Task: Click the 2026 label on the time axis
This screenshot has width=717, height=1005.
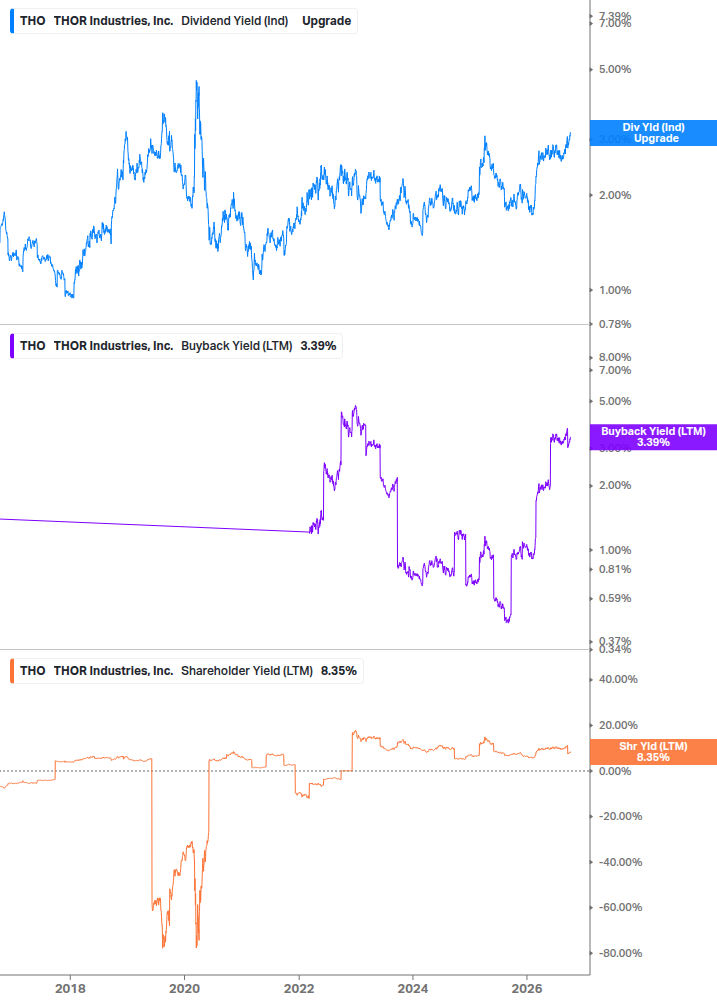Action: (x=527, y=989)
